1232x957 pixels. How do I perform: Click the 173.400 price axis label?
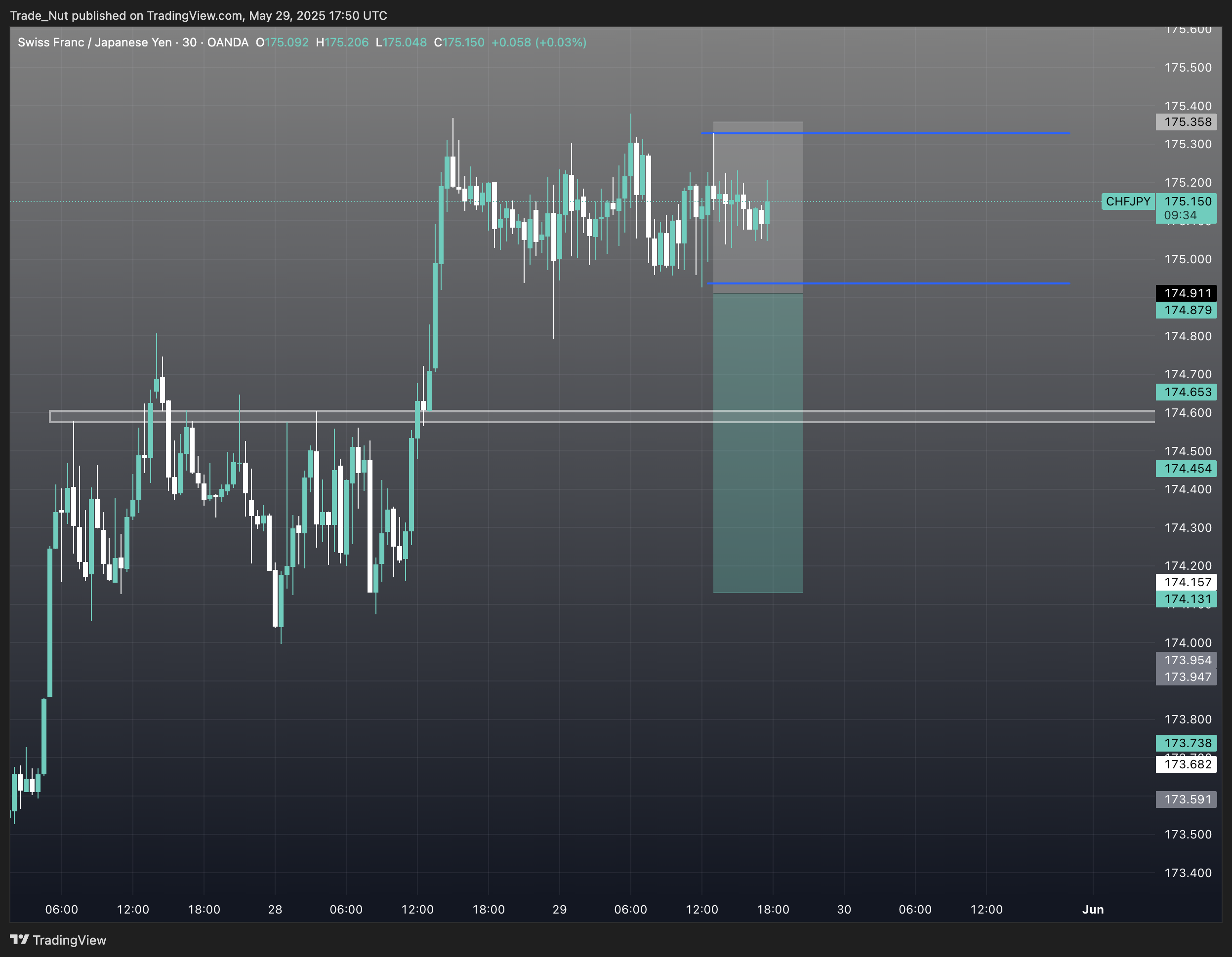tap(1188, 873)
